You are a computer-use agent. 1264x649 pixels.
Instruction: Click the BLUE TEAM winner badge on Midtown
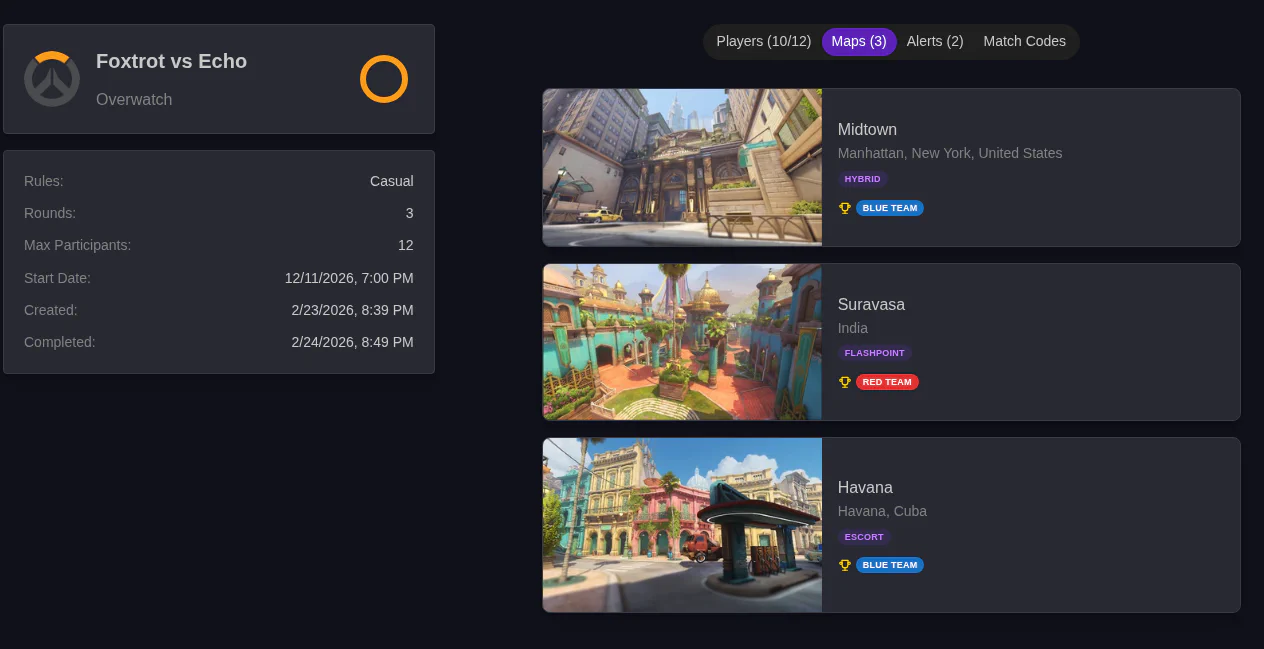pyautogui.click(x=889, y=208)
